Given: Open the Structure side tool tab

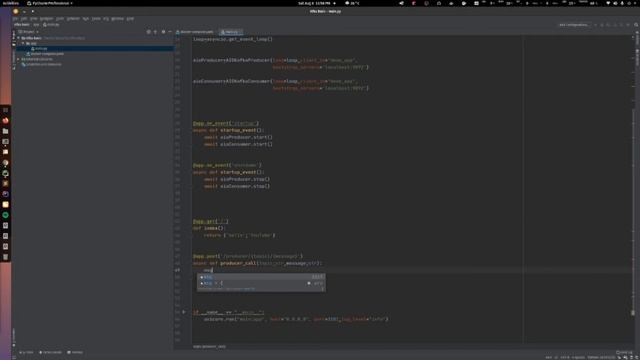Looking at the screenshot, I should pos(14,61).
